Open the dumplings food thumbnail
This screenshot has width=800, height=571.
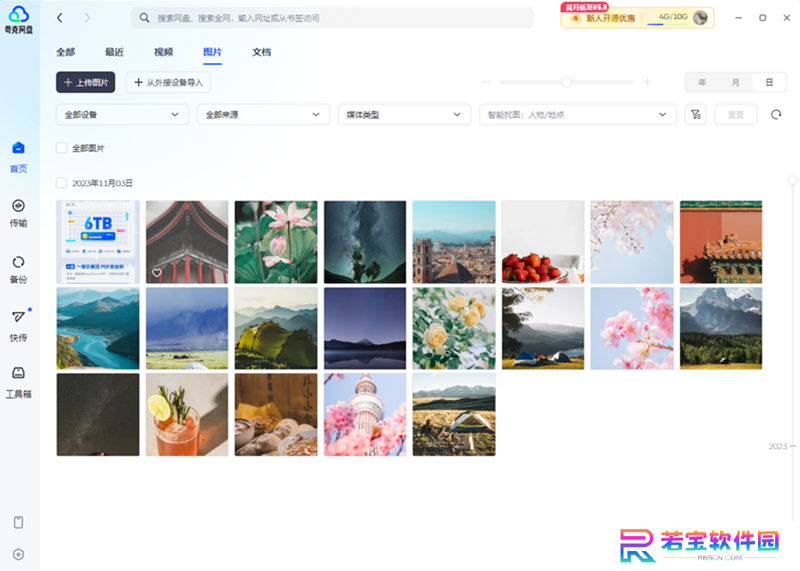coord(276,414)
